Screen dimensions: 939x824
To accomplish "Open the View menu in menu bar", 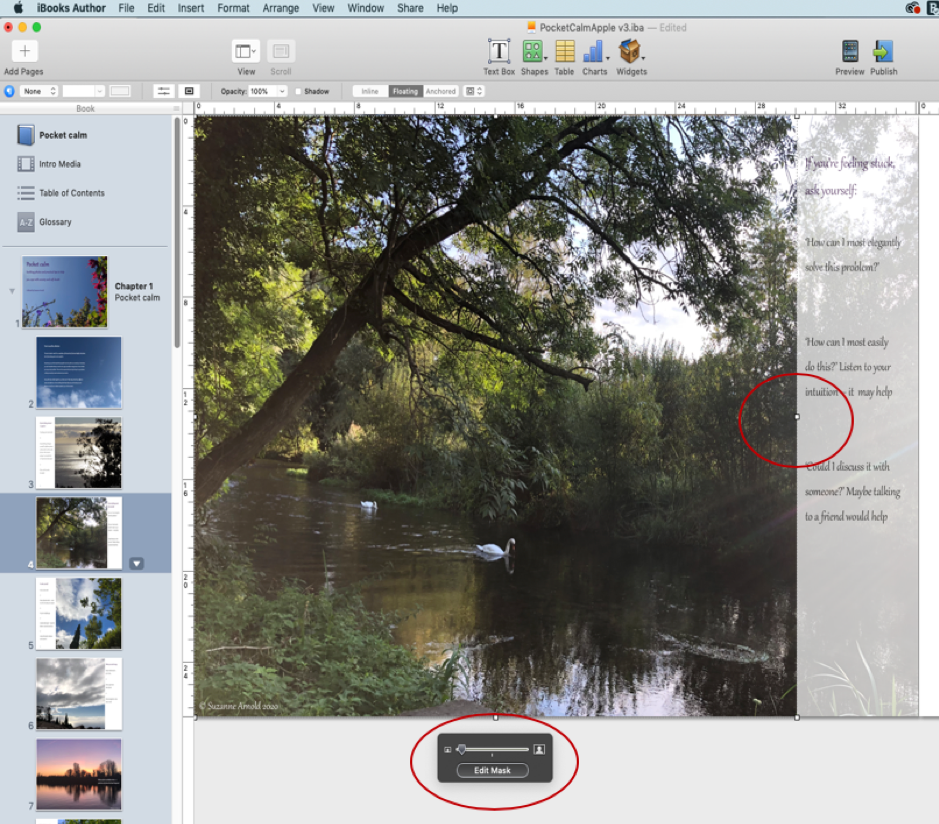I will pyautogui.click(x=323, y=8).
